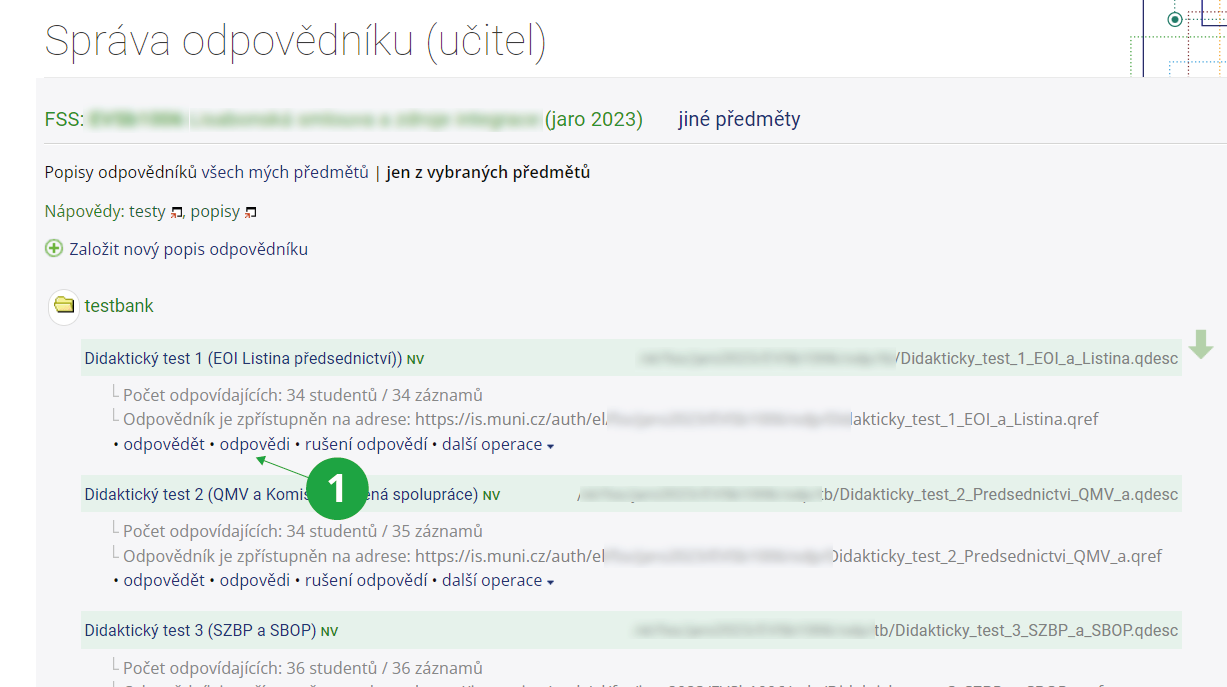
Task: Open the Didaktický test 3 (SZBP a SBOP) title
Action: click(x=200, y=631)
